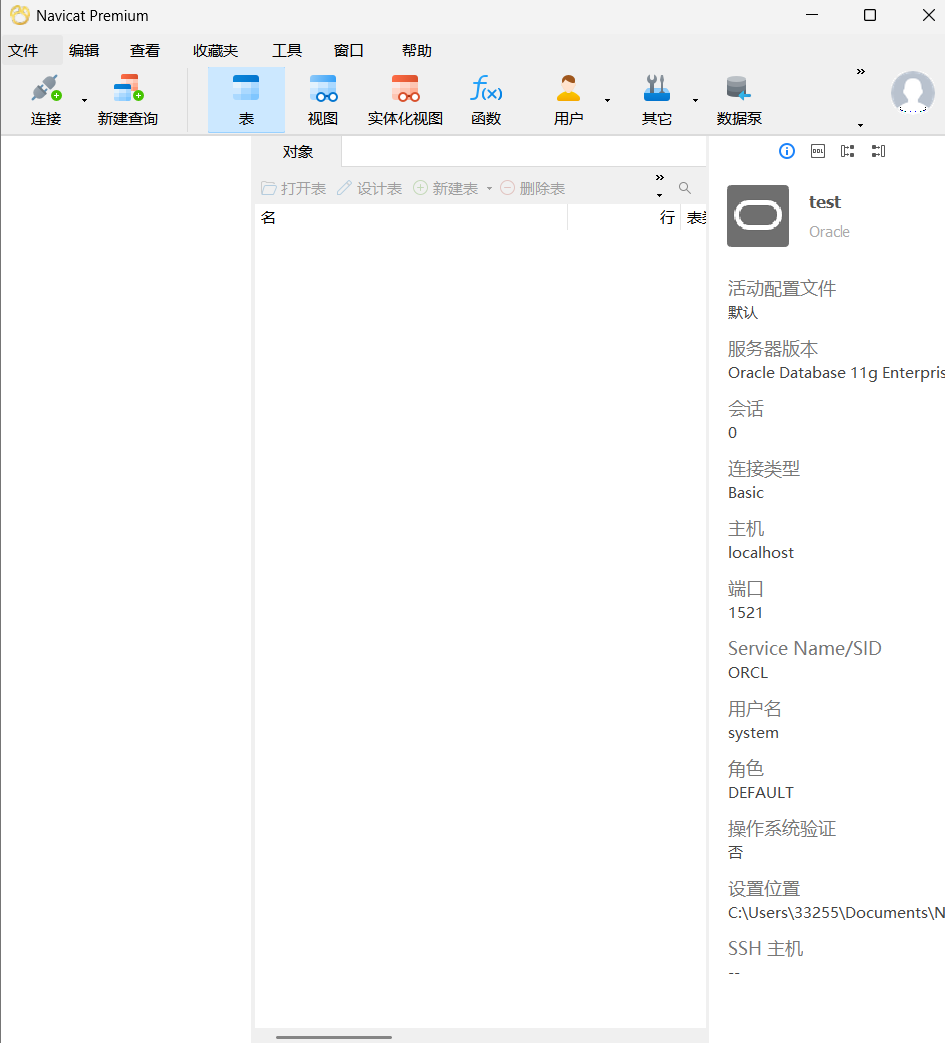Click the Others (其它) tools icon
Image resolution: width=945 pixels, height=1043 pixels.
(x=656, y=88)
